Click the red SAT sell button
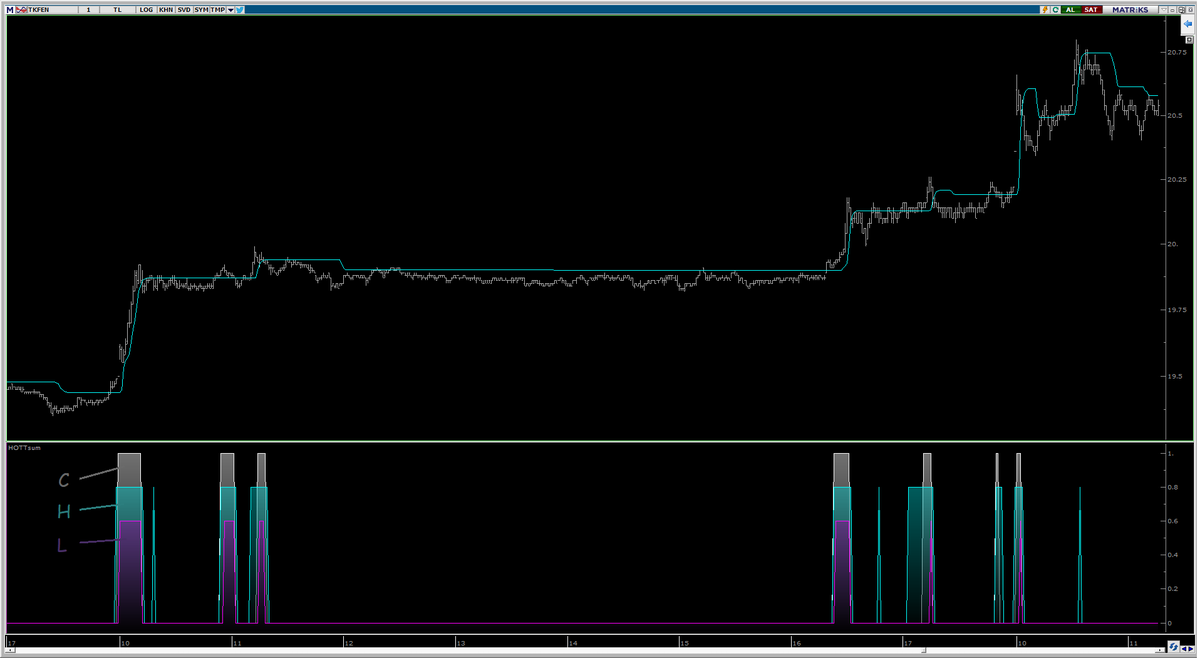This screenshot has height=658, width=1200. [1092, 10]
